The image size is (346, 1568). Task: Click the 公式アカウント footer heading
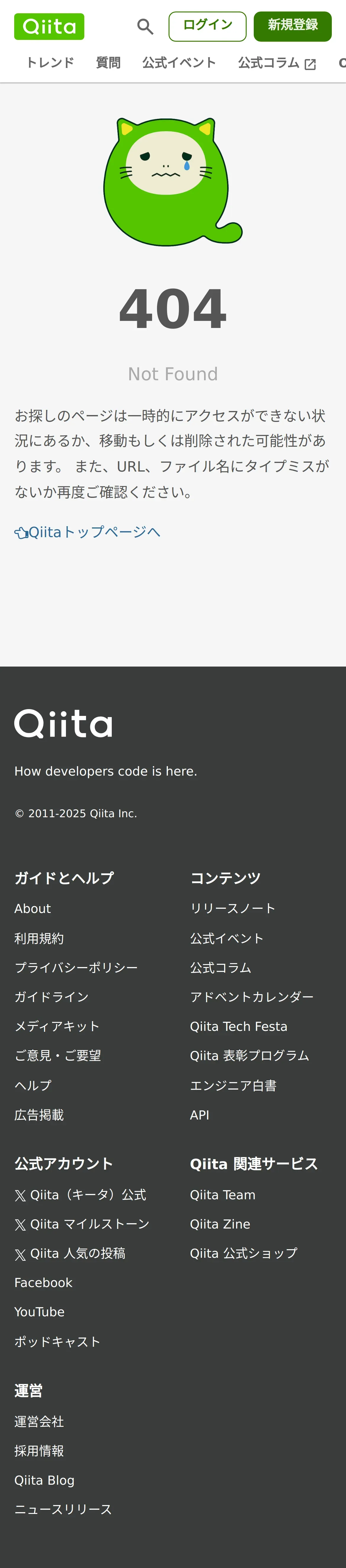(64, 1163)
